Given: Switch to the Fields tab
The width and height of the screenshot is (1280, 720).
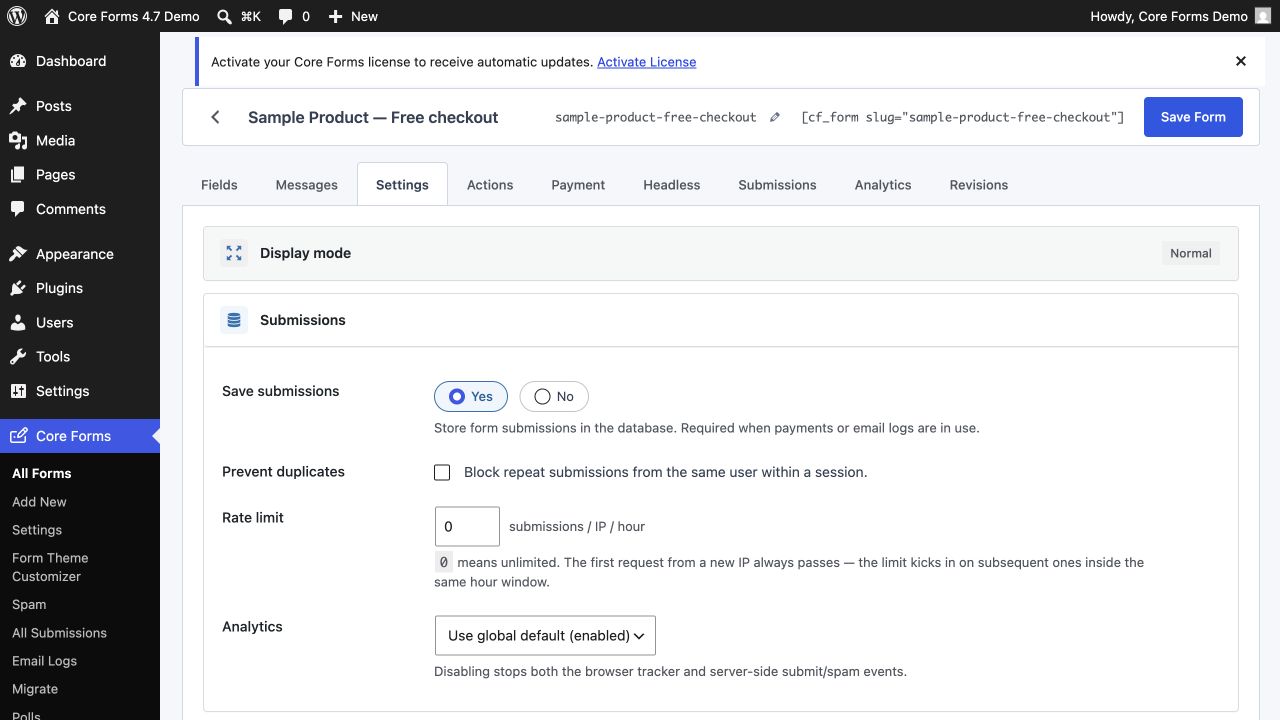Looking at the screenshot, I should [x=219, y=185].
